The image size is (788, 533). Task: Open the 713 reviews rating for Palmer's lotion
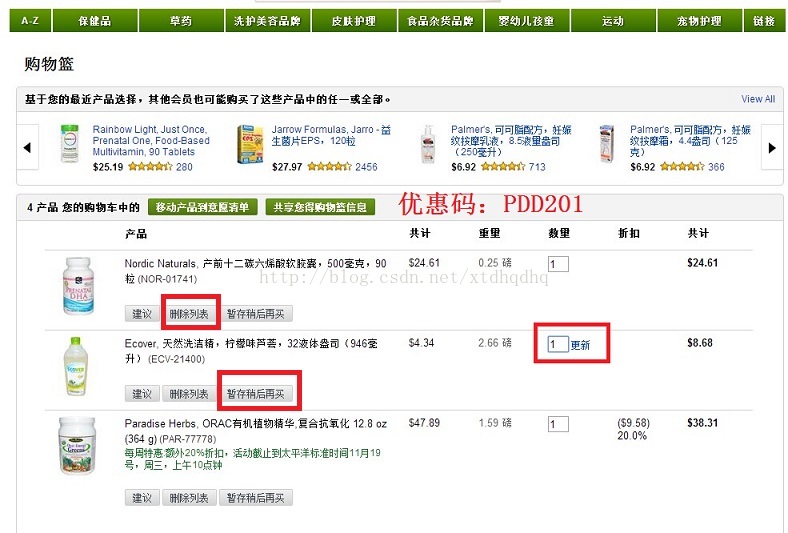click(513, 167)
